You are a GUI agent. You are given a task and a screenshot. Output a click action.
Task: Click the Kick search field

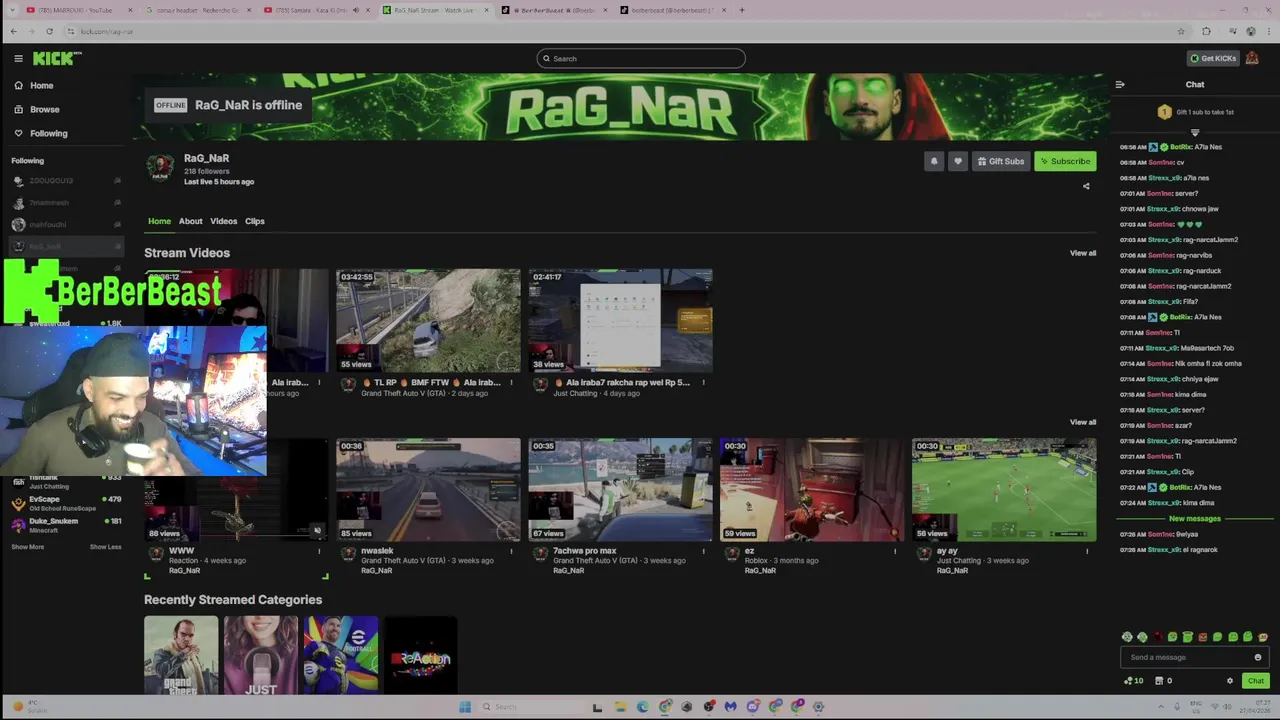[x=641, y=58]
